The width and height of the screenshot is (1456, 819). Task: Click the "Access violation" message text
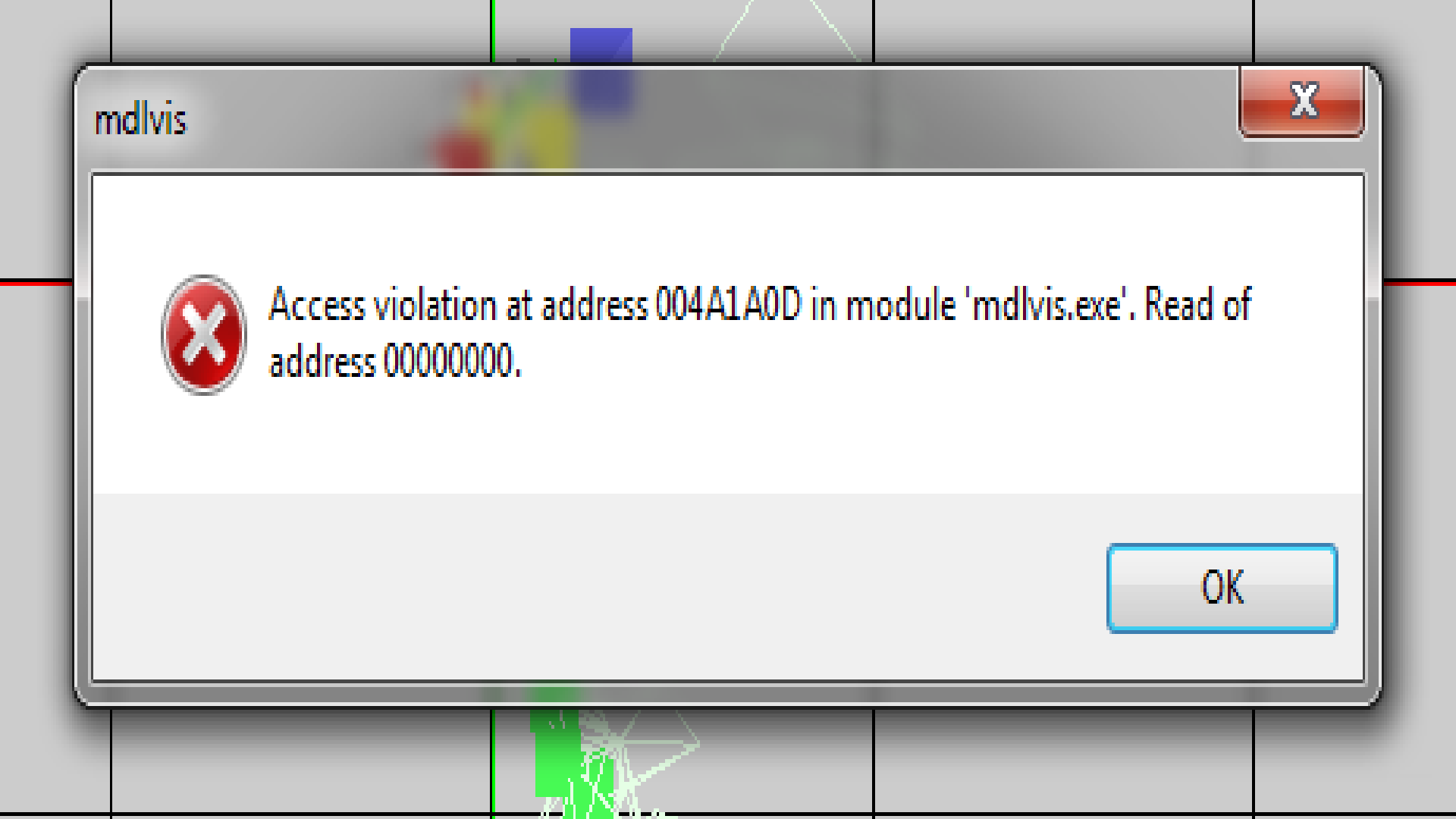click(383, 305)
